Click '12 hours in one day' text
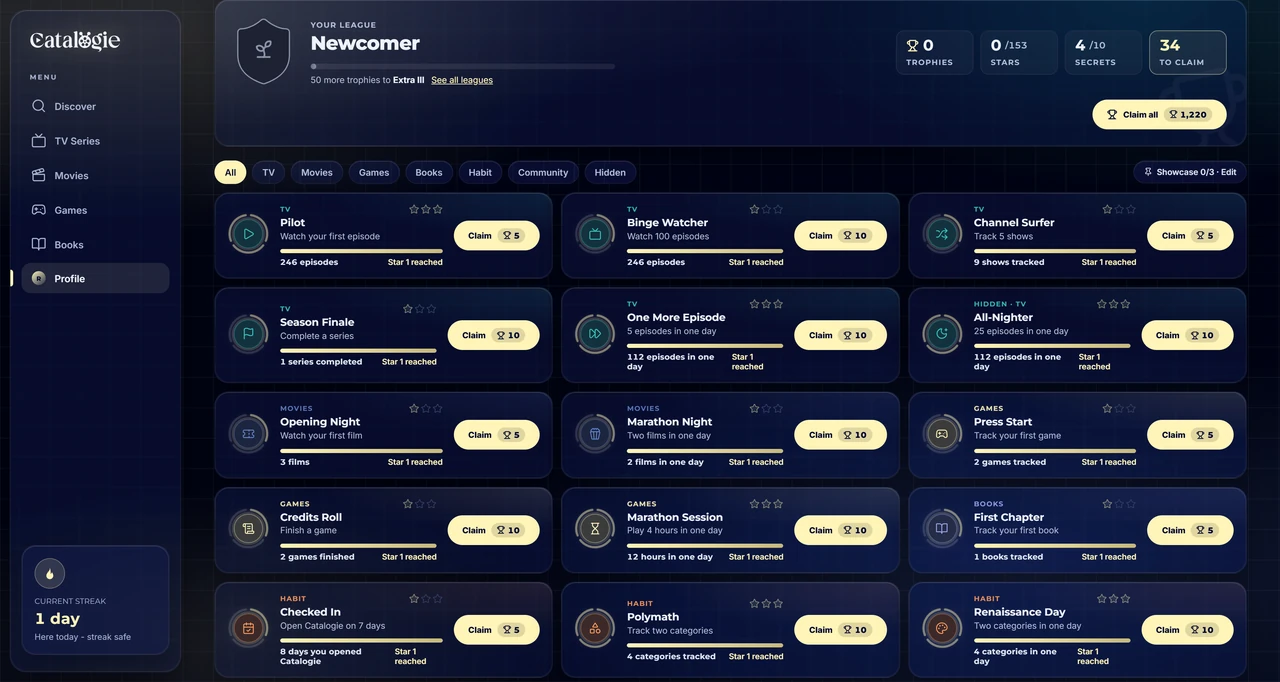 point(670,557)
